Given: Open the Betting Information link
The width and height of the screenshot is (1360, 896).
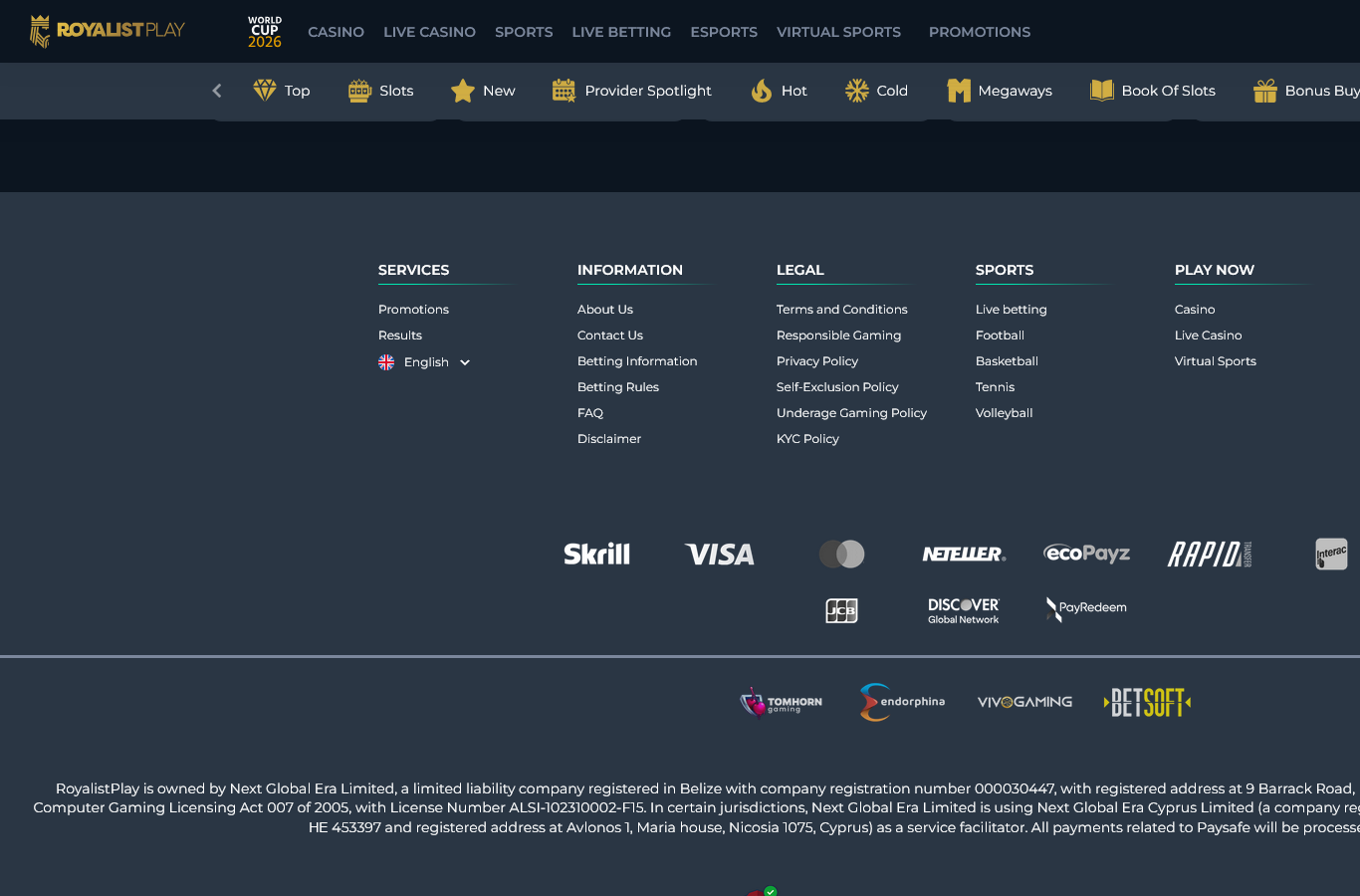Looking at the screenshot, I should [637, 361].
